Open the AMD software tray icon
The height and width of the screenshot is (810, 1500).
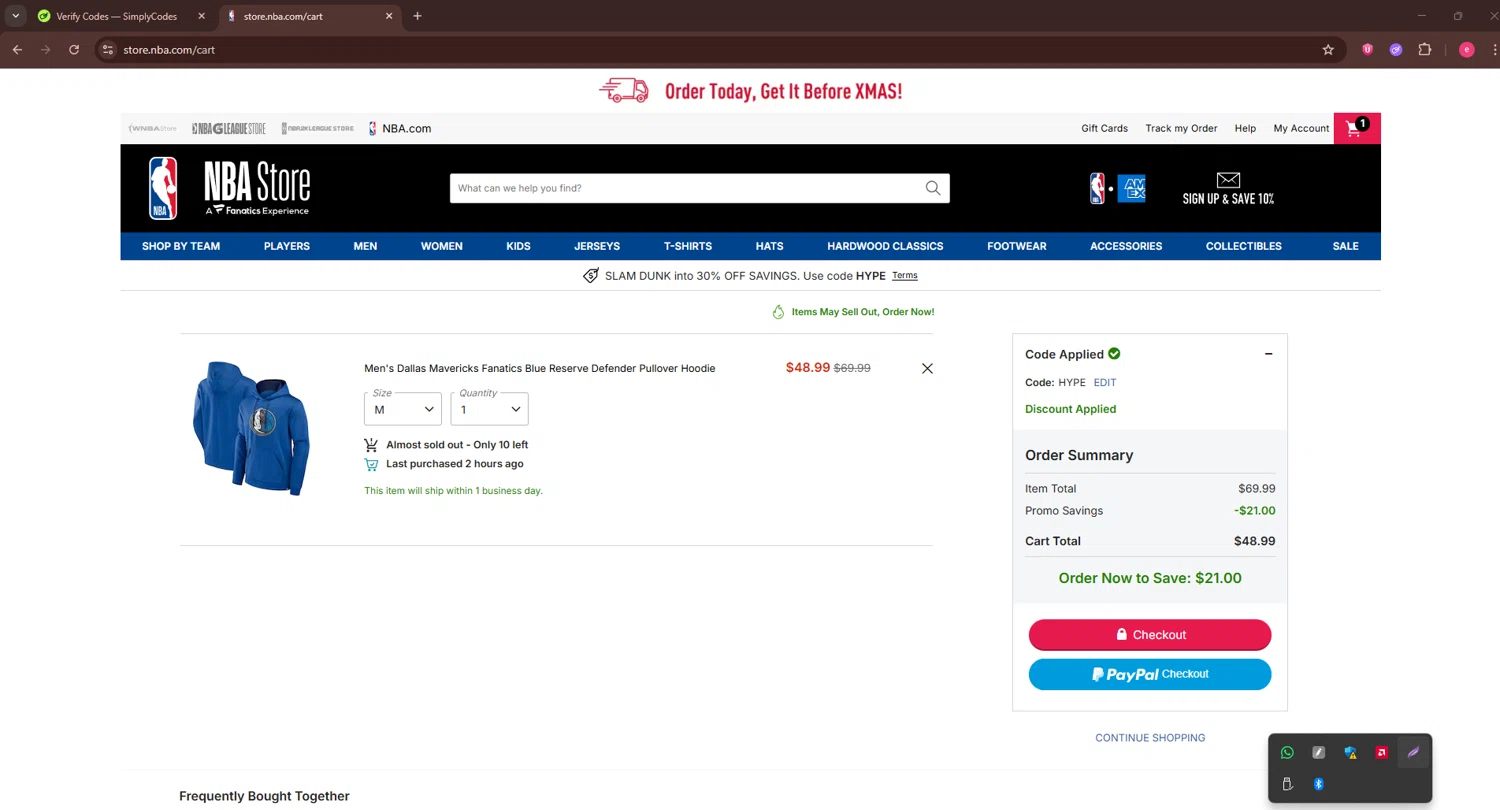(x=1381, y=753)
